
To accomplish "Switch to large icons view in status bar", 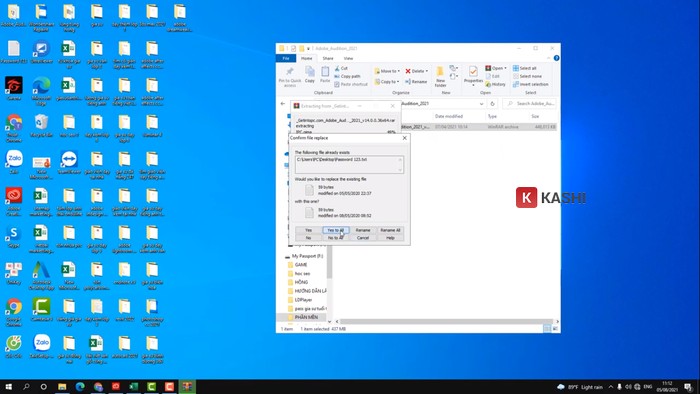I will pyautogui.click(x=555, y=329).
